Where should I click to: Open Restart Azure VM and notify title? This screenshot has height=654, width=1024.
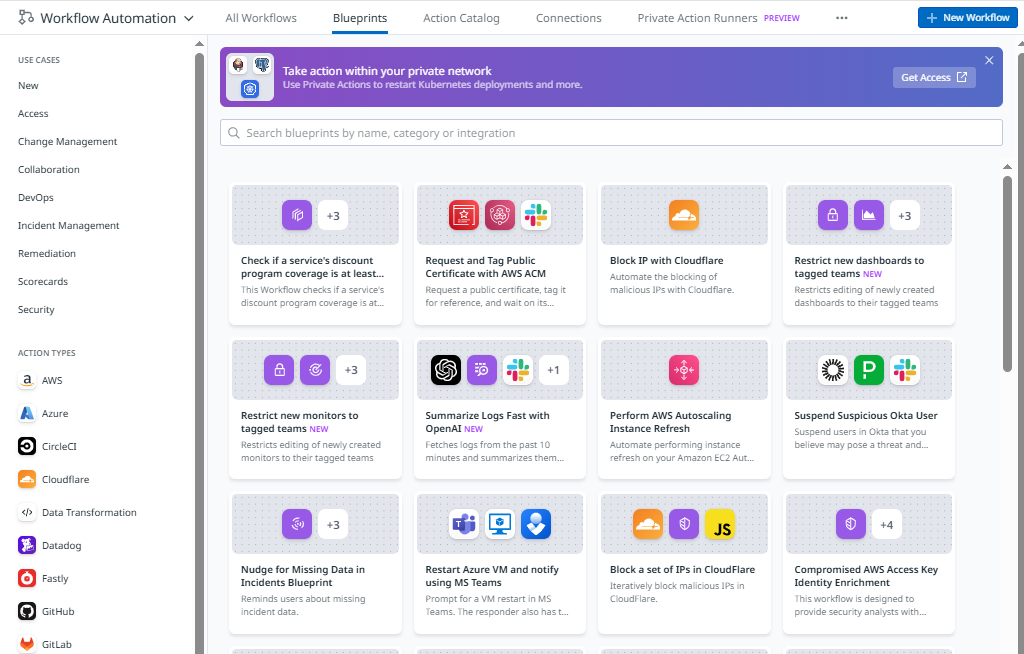[x=492, y=576]
